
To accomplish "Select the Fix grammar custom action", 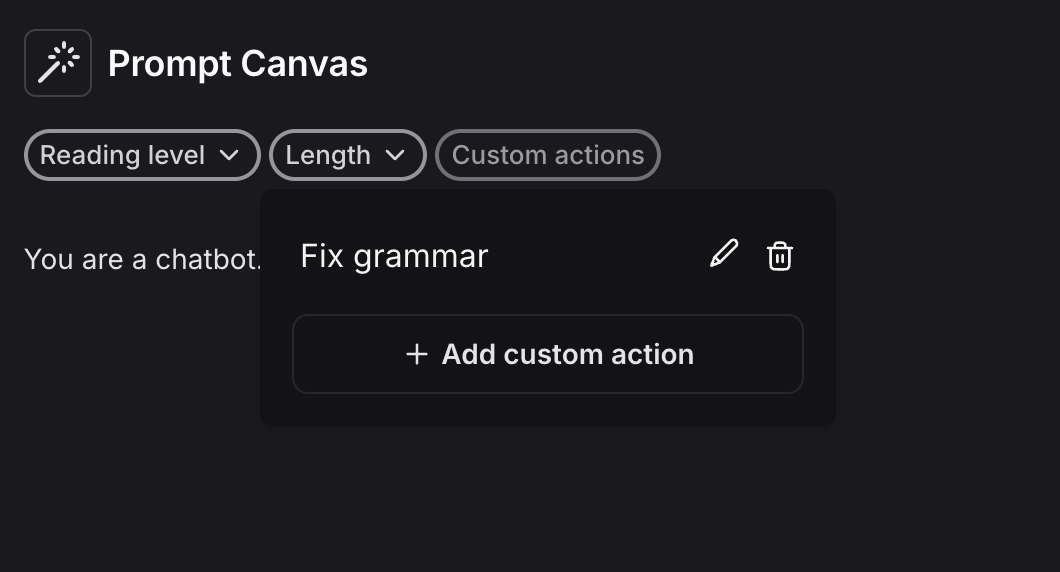I will [x=548, y=256].
